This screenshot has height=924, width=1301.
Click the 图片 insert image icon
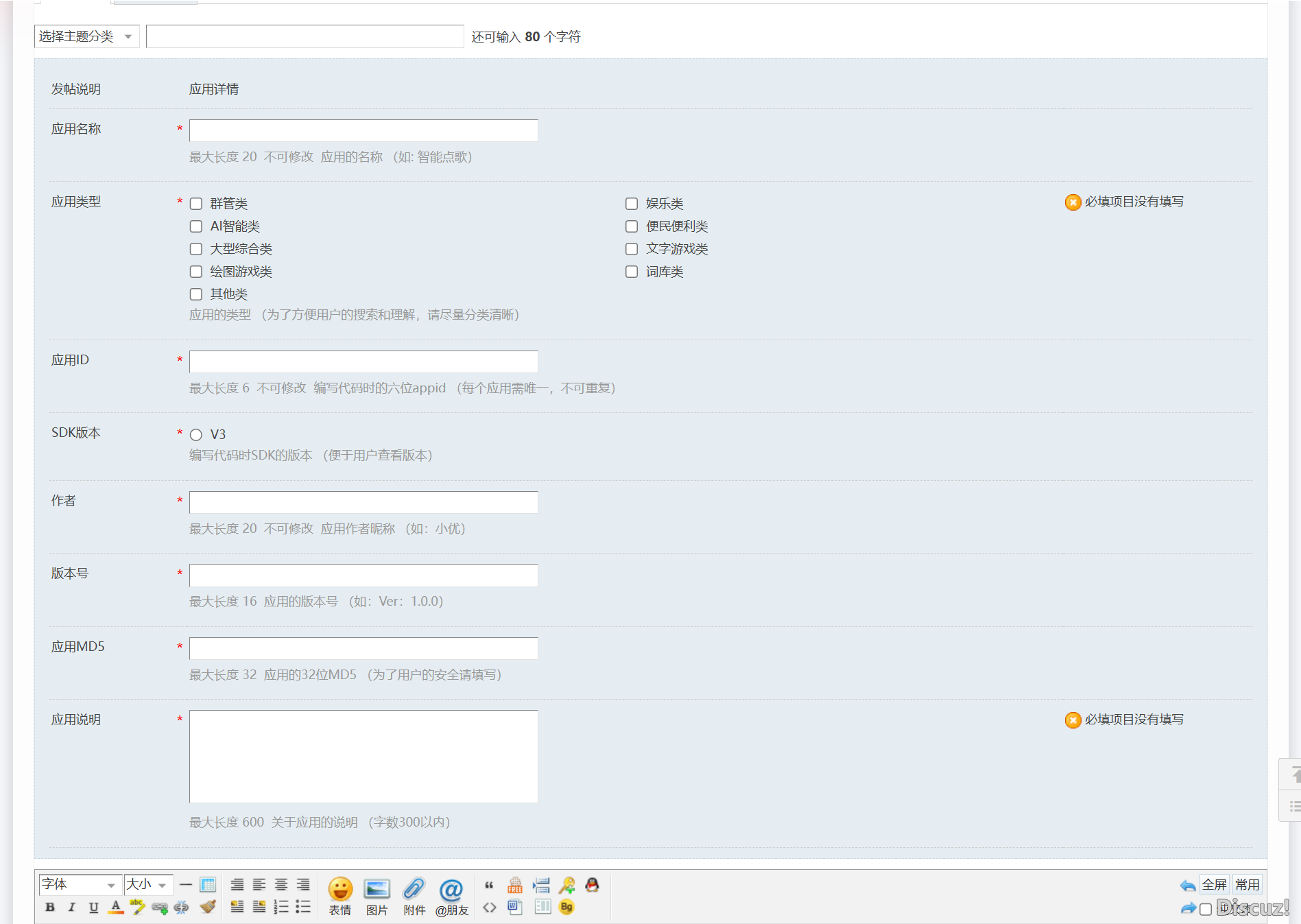click(x=377, y=889)
